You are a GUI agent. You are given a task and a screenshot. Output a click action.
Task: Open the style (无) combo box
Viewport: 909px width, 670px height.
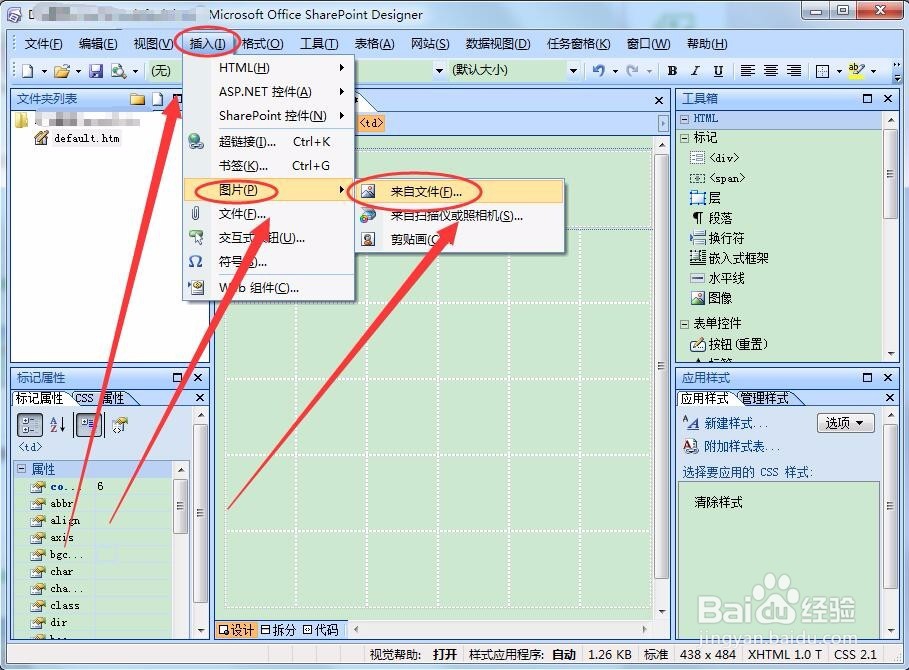point(165,71)
